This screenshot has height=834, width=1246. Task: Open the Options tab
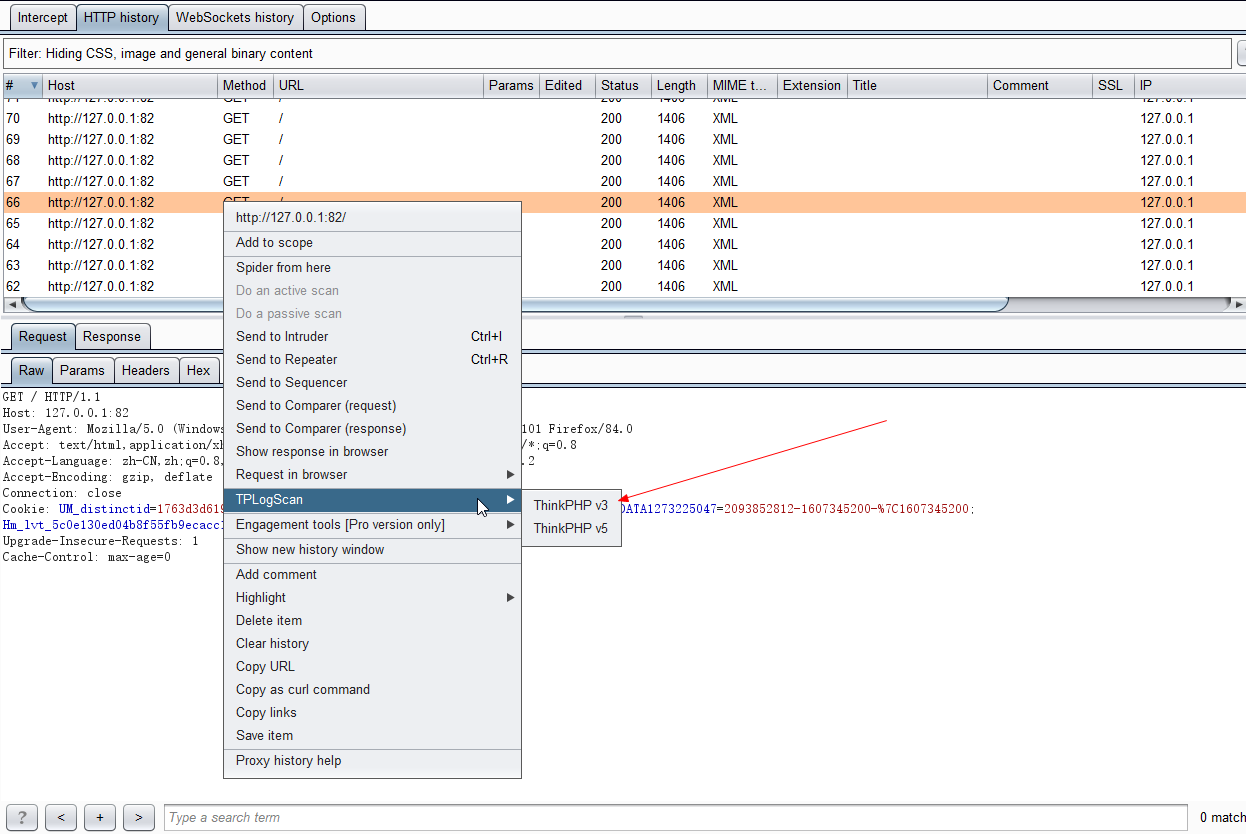coord(333,17)
